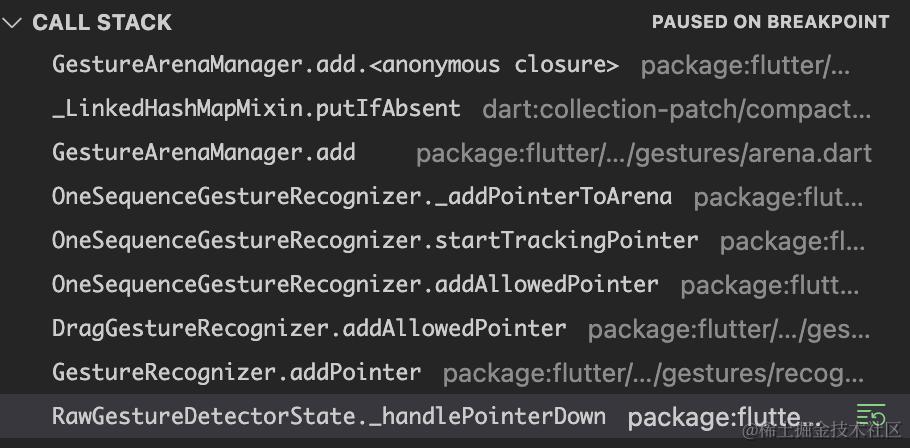Restart frame icon on _handlePointerDown row

(871, 416)
